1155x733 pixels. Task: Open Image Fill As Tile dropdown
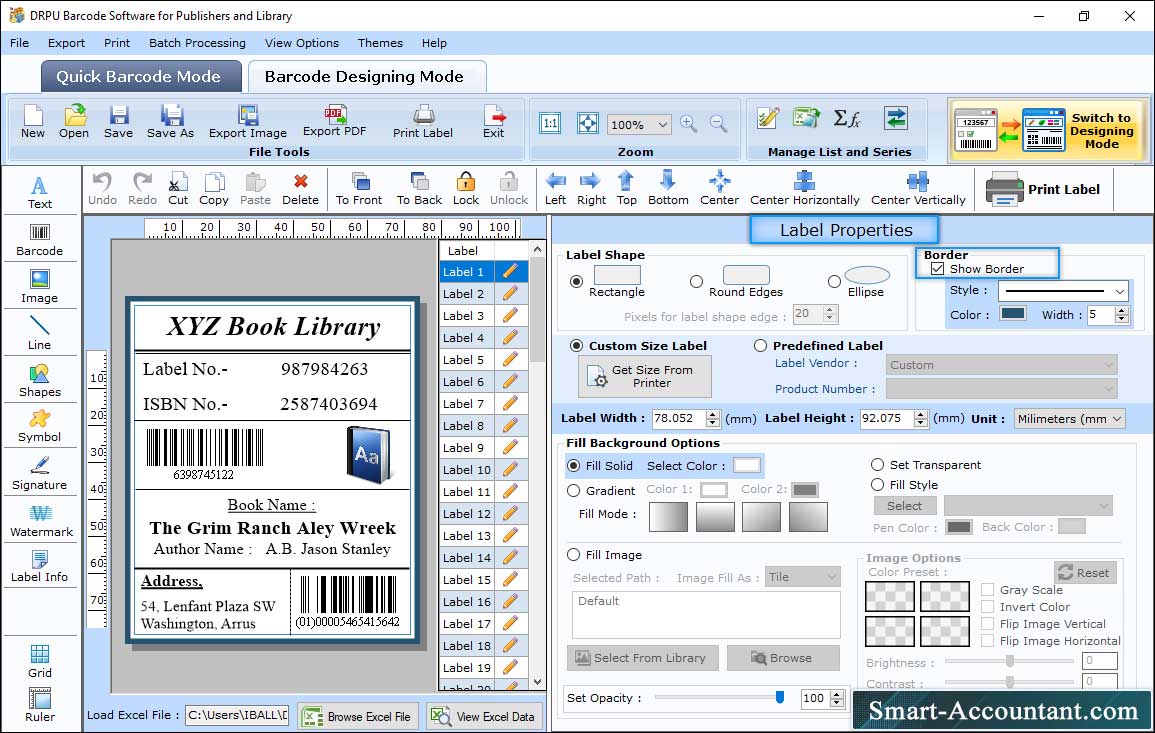coord(803,577)
